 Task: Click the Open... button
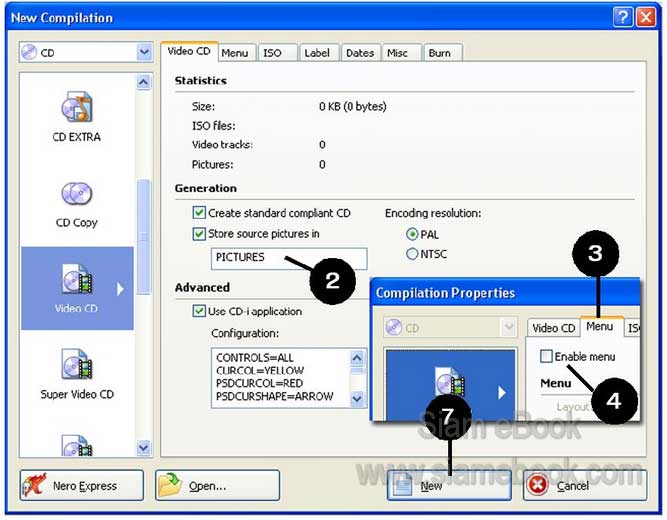coord(217,485)
